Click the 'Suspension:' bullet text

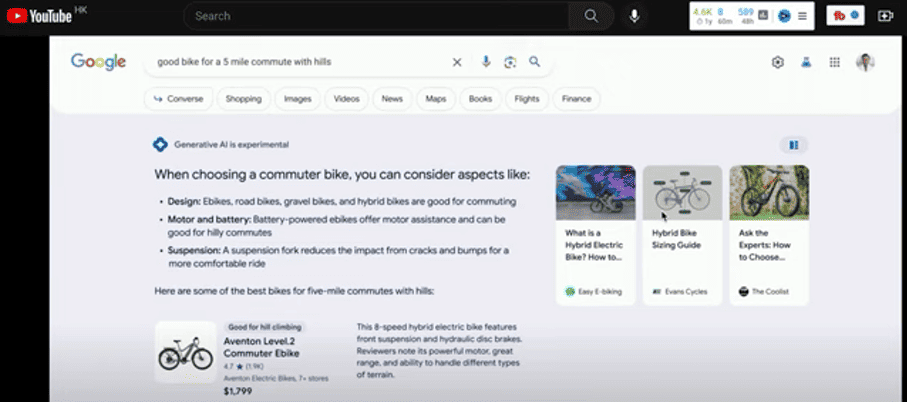(338, 257)
